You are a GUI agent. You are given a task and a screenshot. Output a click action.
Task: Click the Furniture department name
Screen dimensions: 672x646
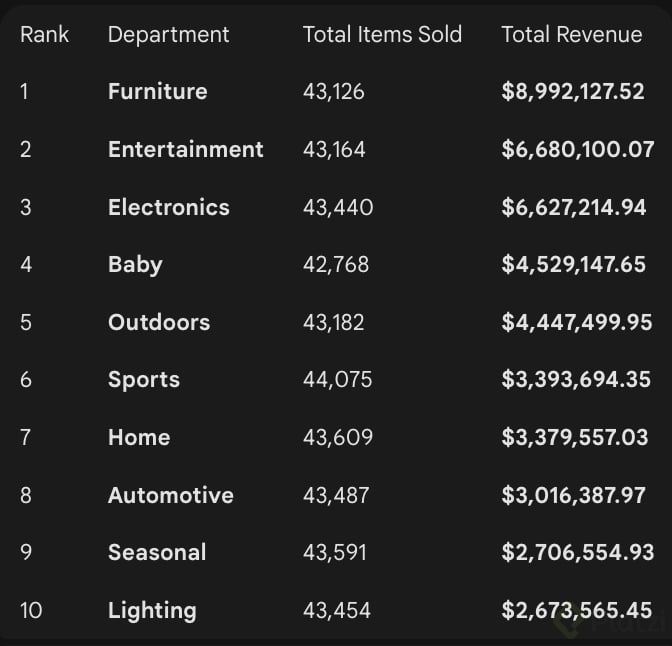157,92
